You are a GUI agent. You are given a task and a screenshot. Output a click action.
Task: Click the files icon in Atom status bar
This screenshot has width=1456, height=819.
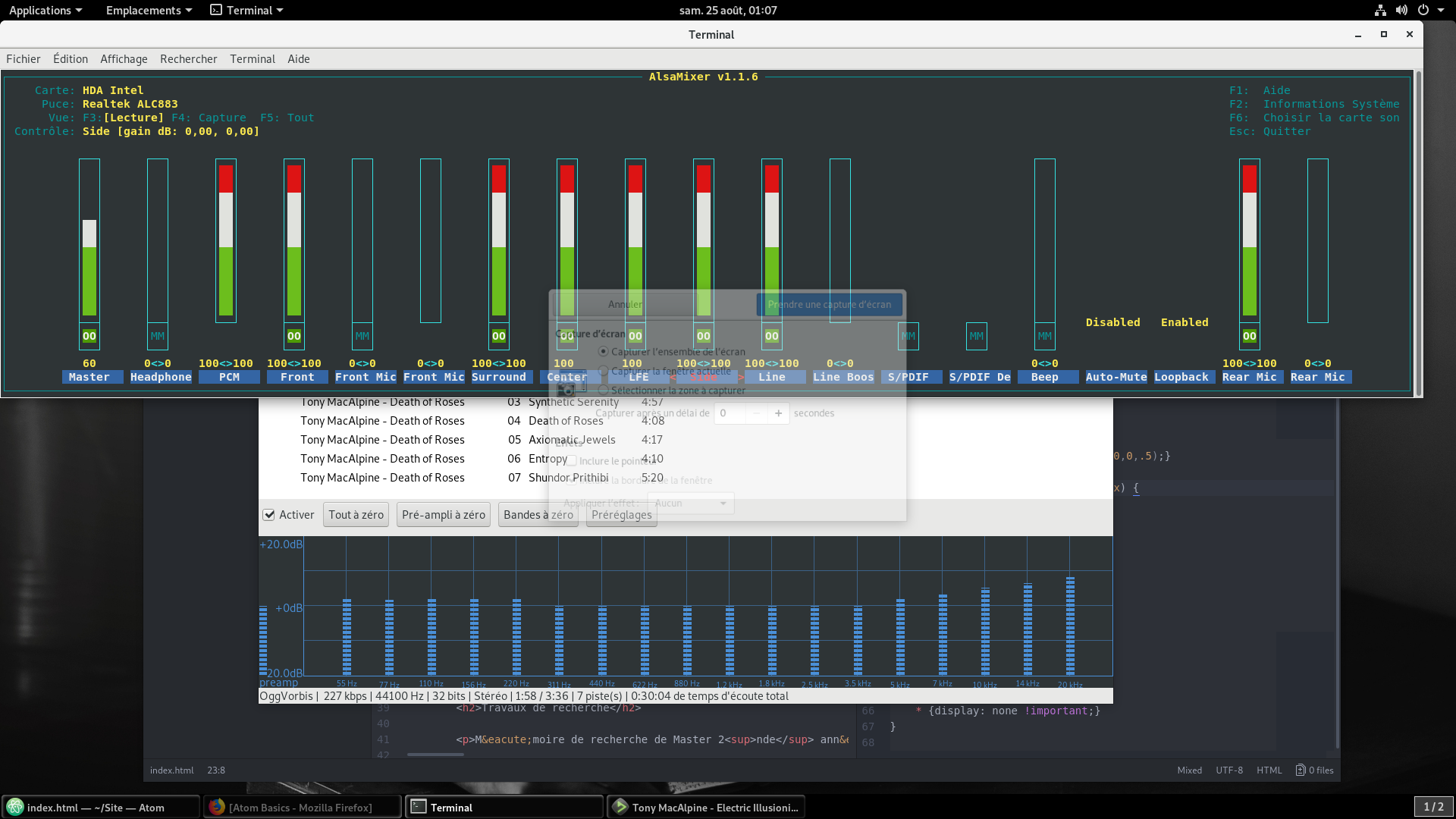[1301, 770]
